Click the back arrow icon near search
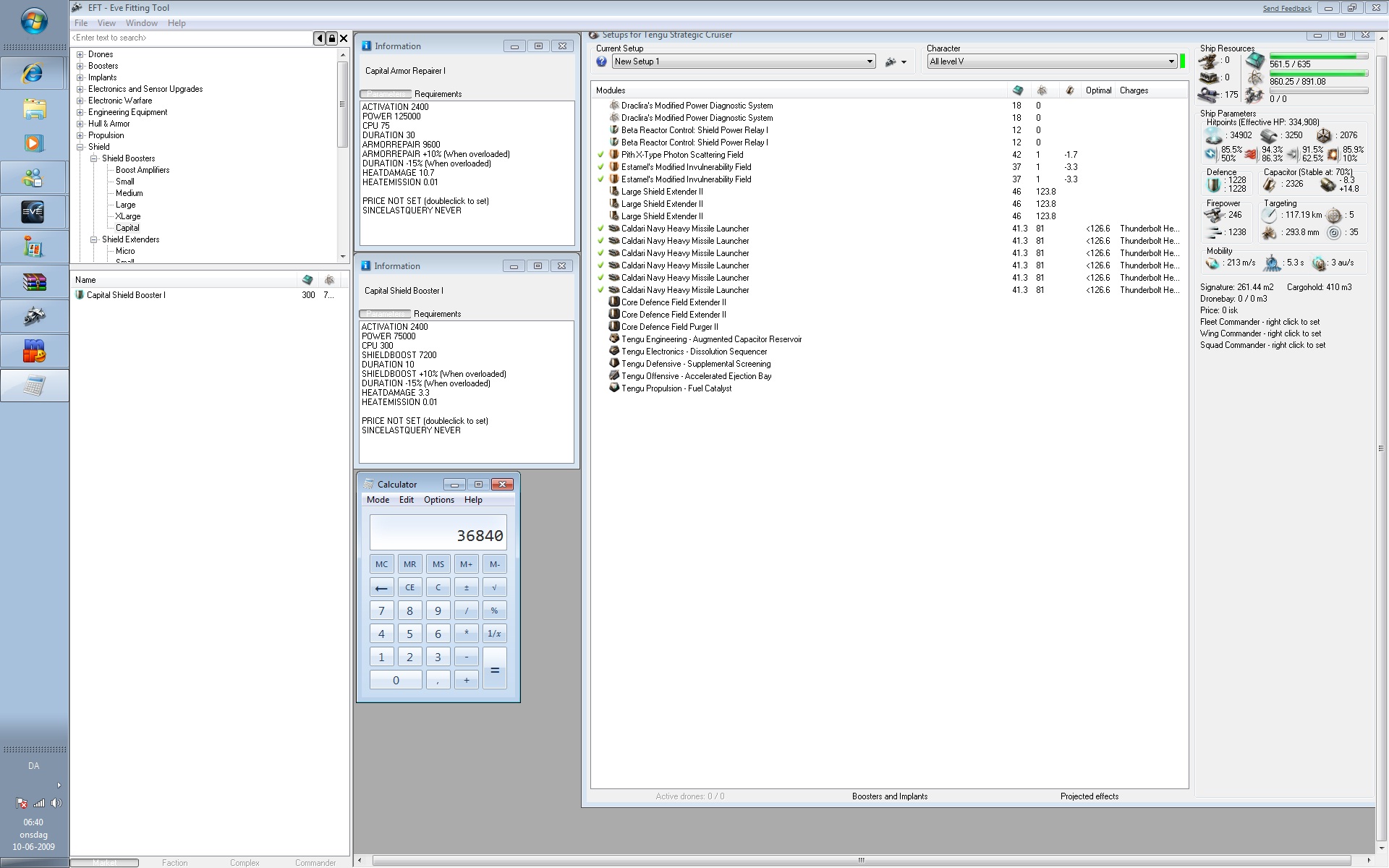The height and width of the screenshot is (868, 1389). (319, 38)
